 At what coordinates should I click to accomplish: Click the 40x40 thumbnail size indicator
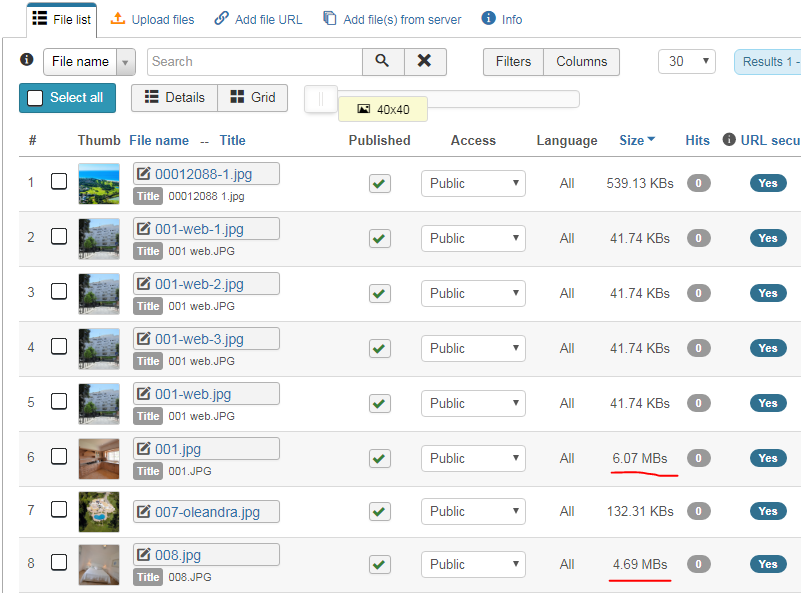pos(383,109)
